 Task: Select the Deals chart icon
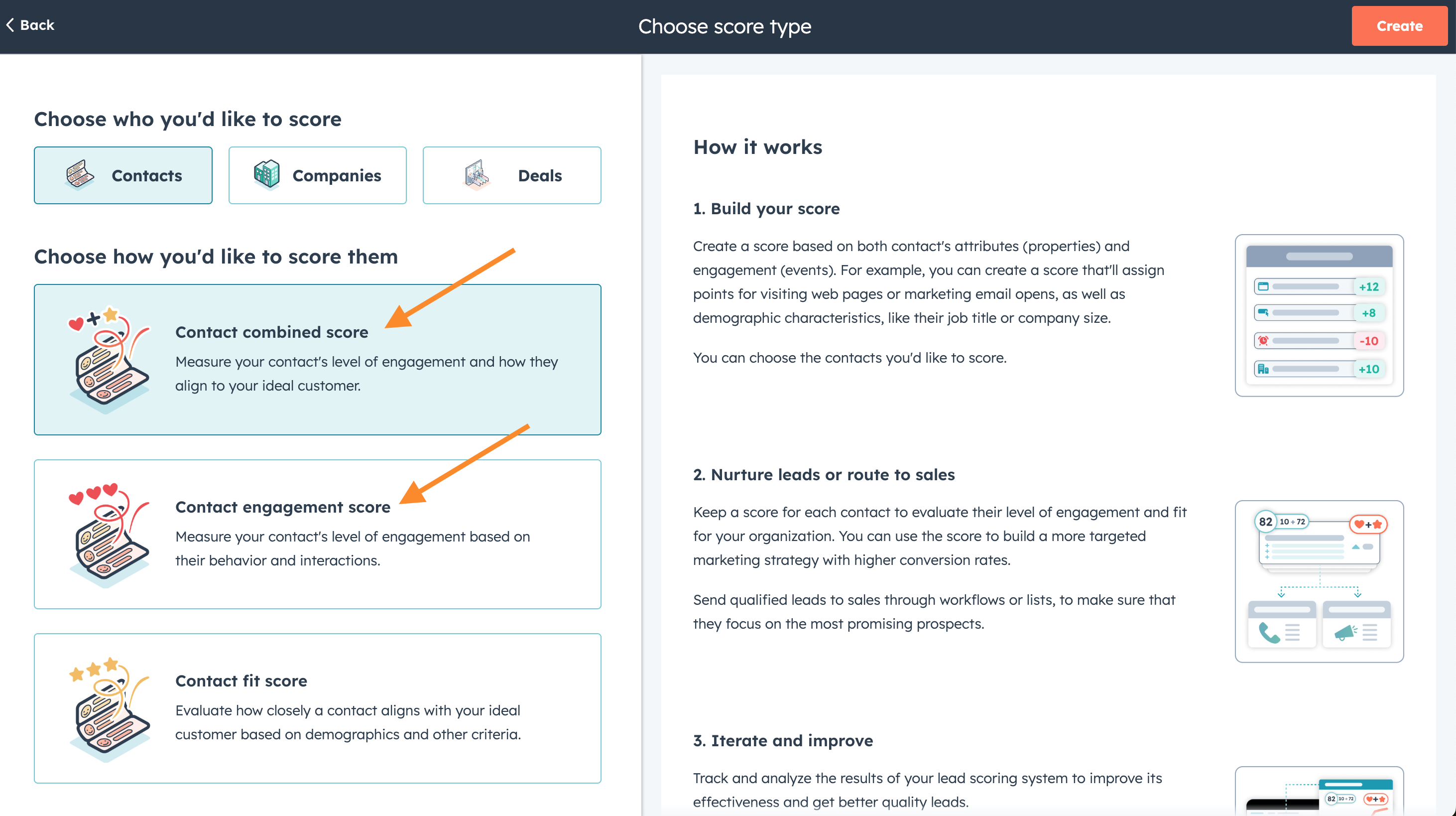478,175
